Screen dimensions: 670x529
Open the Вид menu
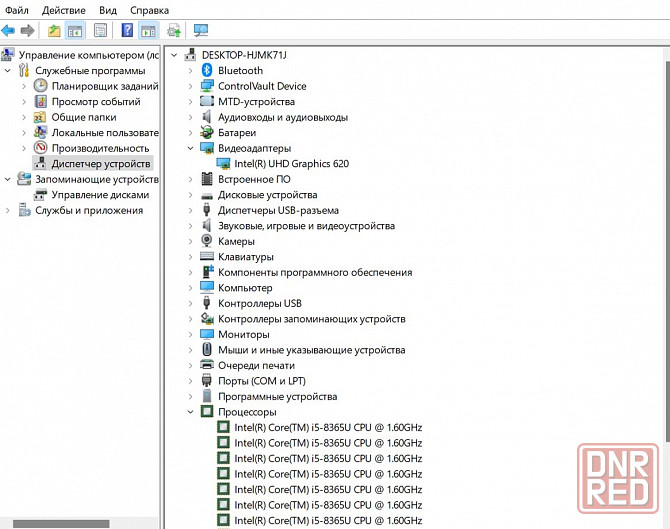click(x=108, y=10)
